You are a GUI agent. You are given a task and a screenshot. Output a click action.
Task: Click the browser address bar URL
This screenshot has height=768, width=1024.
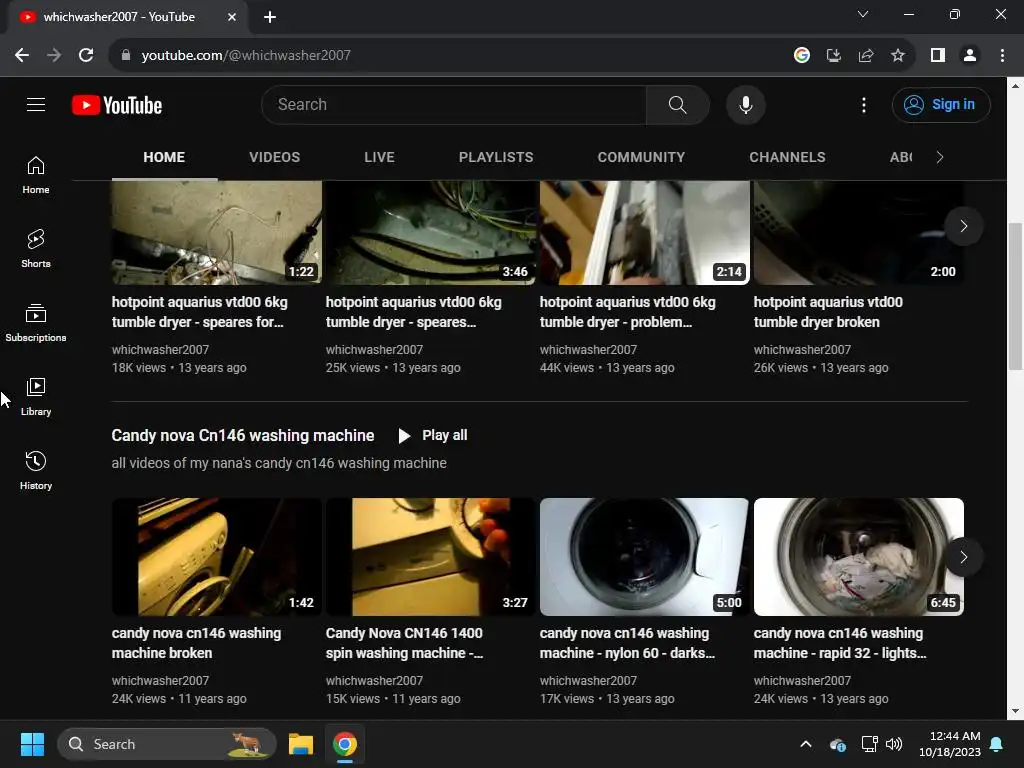[x=246, y=56]
